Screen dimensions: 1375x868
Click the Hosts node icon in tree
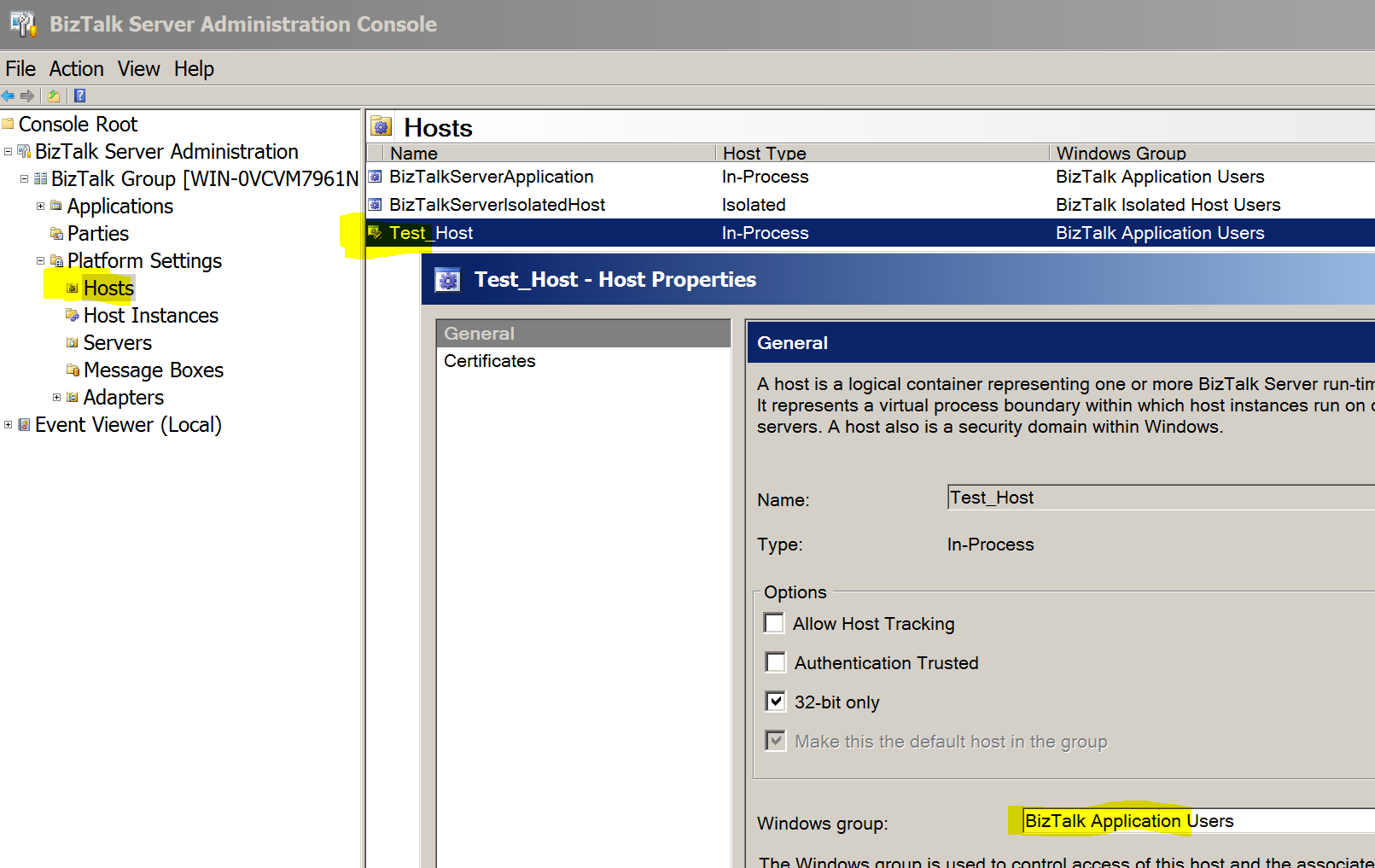[x=73, y=288]
